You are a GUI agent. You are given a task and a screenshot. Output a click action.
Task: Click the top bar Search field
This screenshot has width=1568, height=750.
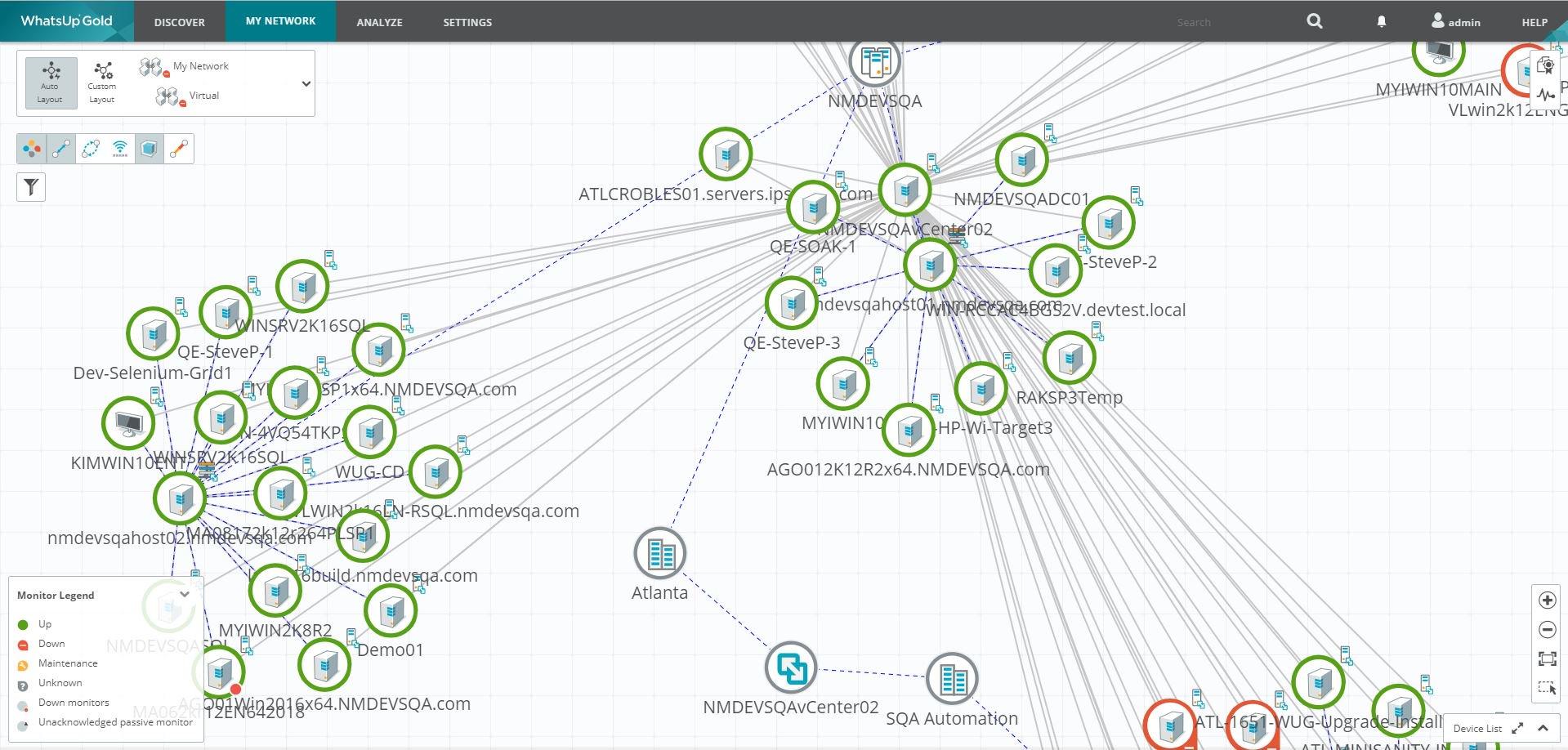(1226, 22)
